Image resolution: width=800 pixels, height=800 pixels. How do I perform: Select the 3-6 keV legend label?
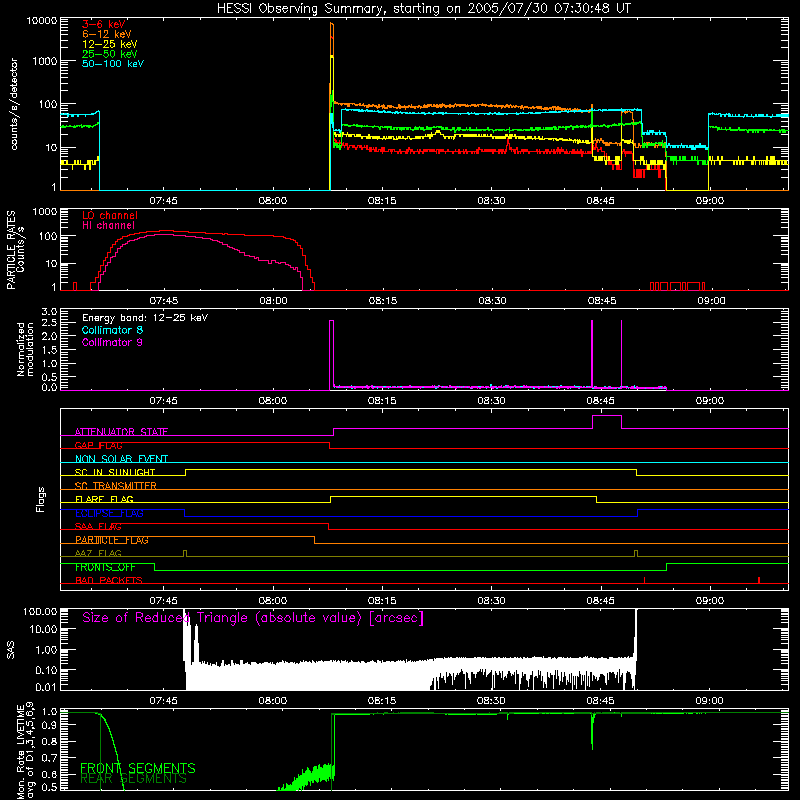point(104,24)
